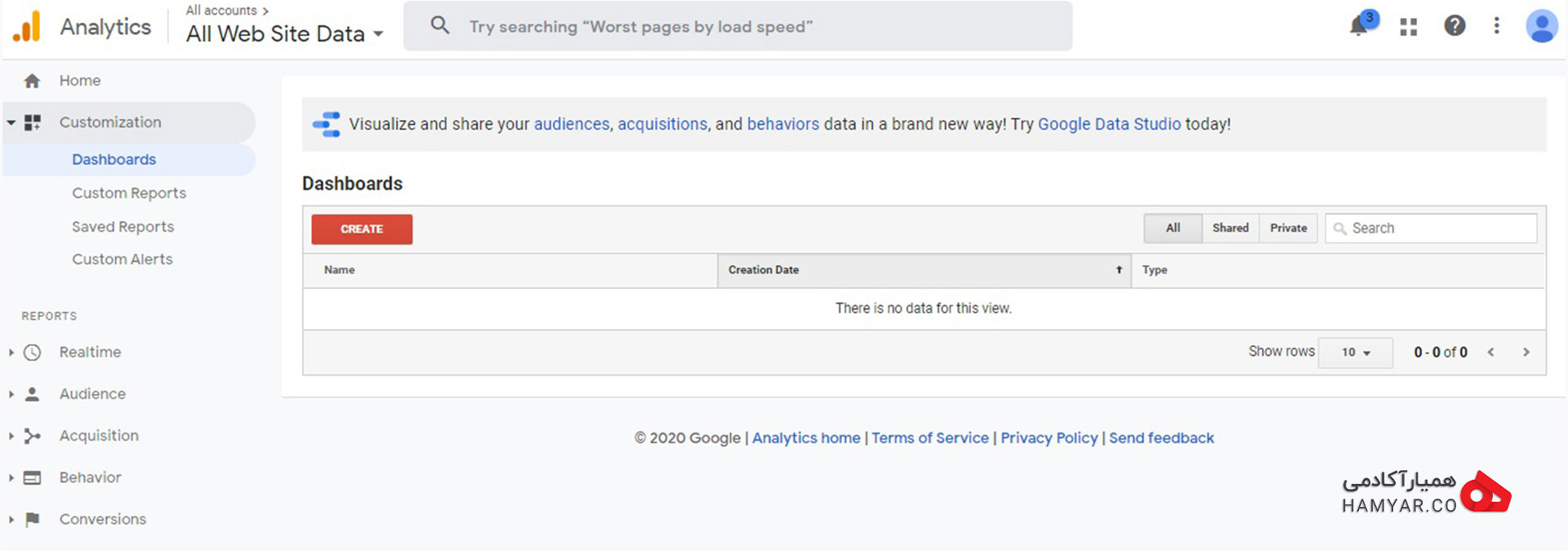
Task: Open Saved Reports in sidebar
Action: pyautogui.click(x=122, y=227)
